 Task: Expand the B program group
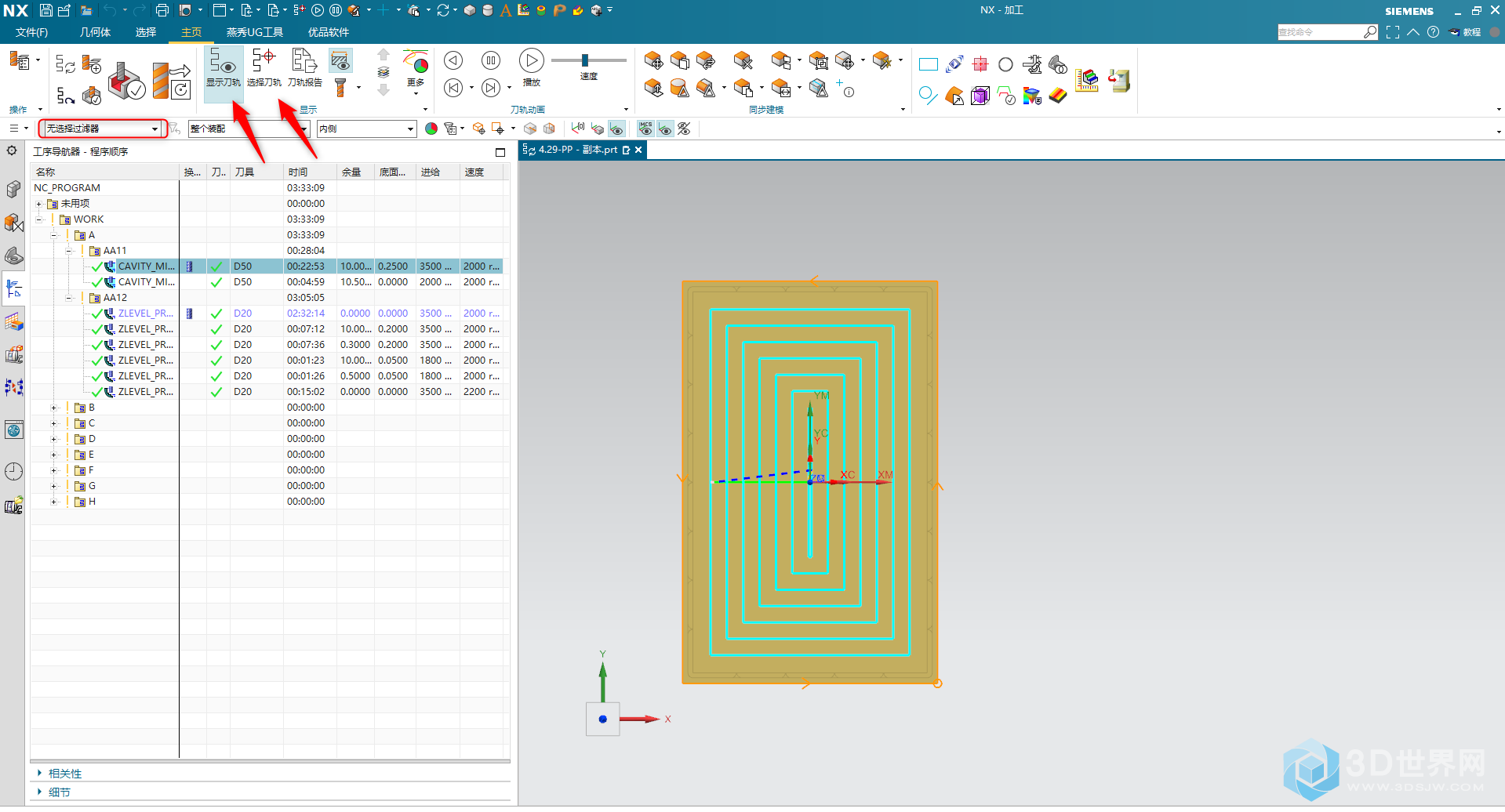pos(54,408)
